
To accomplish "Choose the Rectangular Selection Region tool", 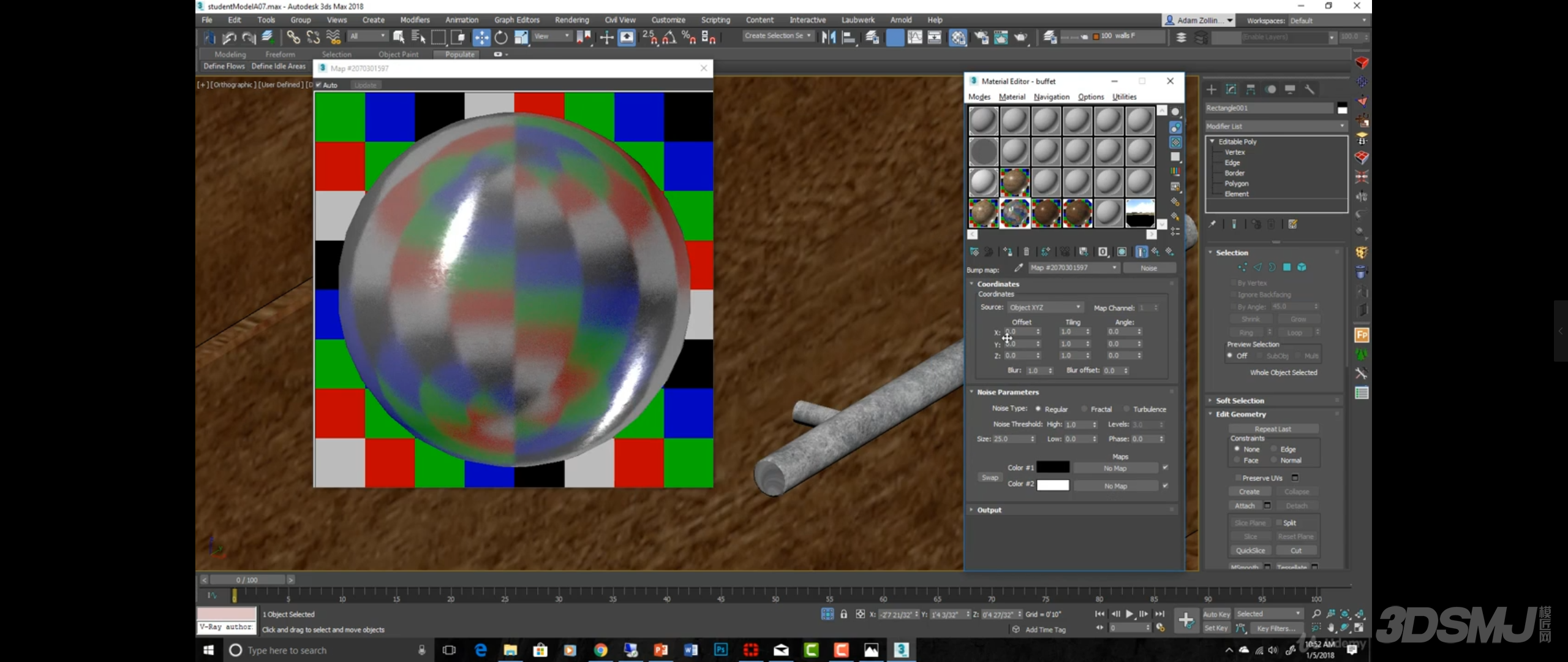I will click(x=439, y=37).
